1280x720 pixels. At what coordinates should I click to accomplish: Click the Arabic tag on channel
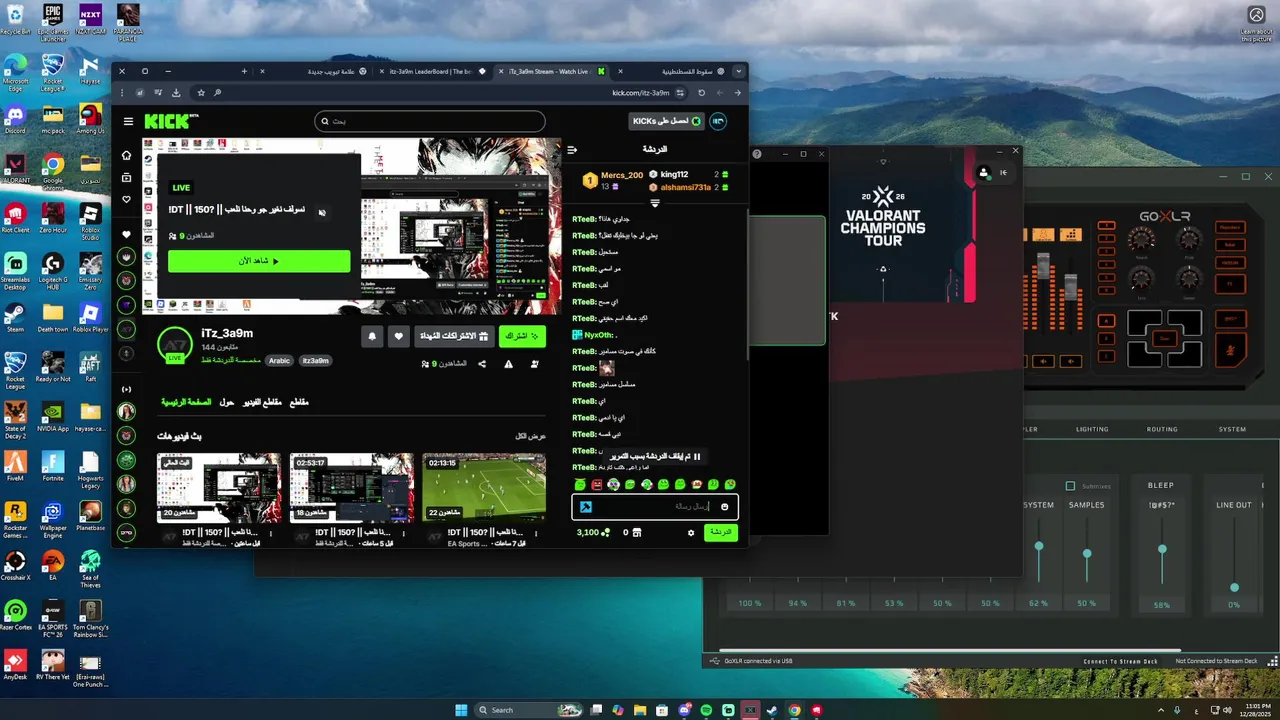(280, 360)
